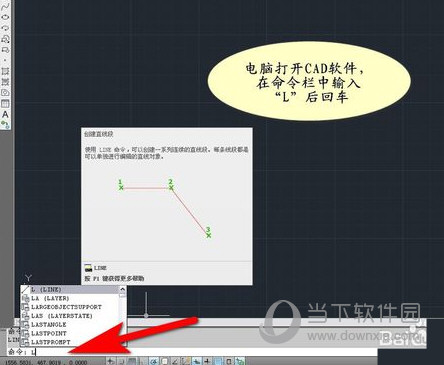
Task: Toggle Snap mode in the status bar
Action: pos(122,361)
